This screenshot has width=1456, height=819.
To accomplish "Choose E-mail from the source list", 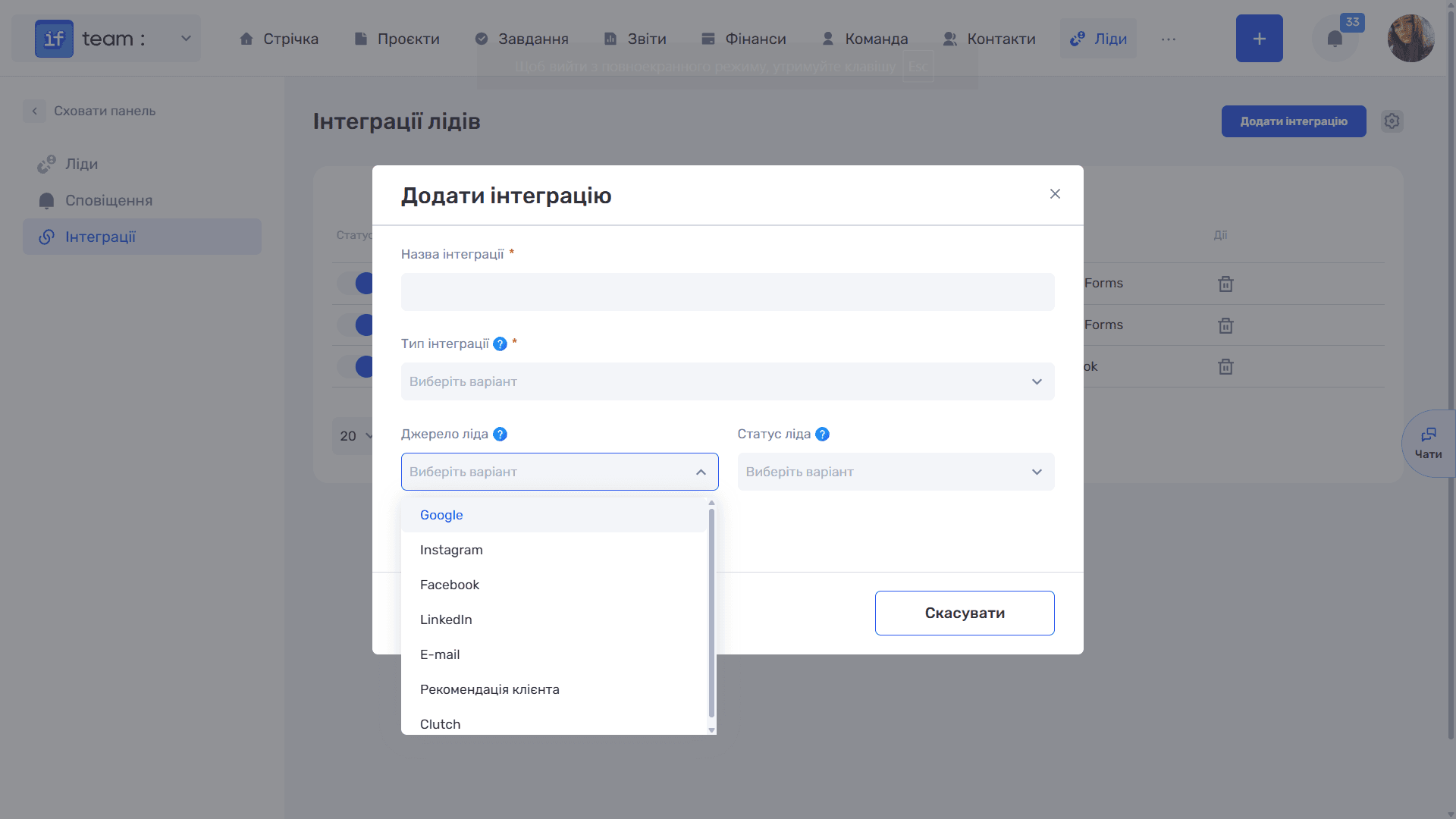I will click(554, 654).
